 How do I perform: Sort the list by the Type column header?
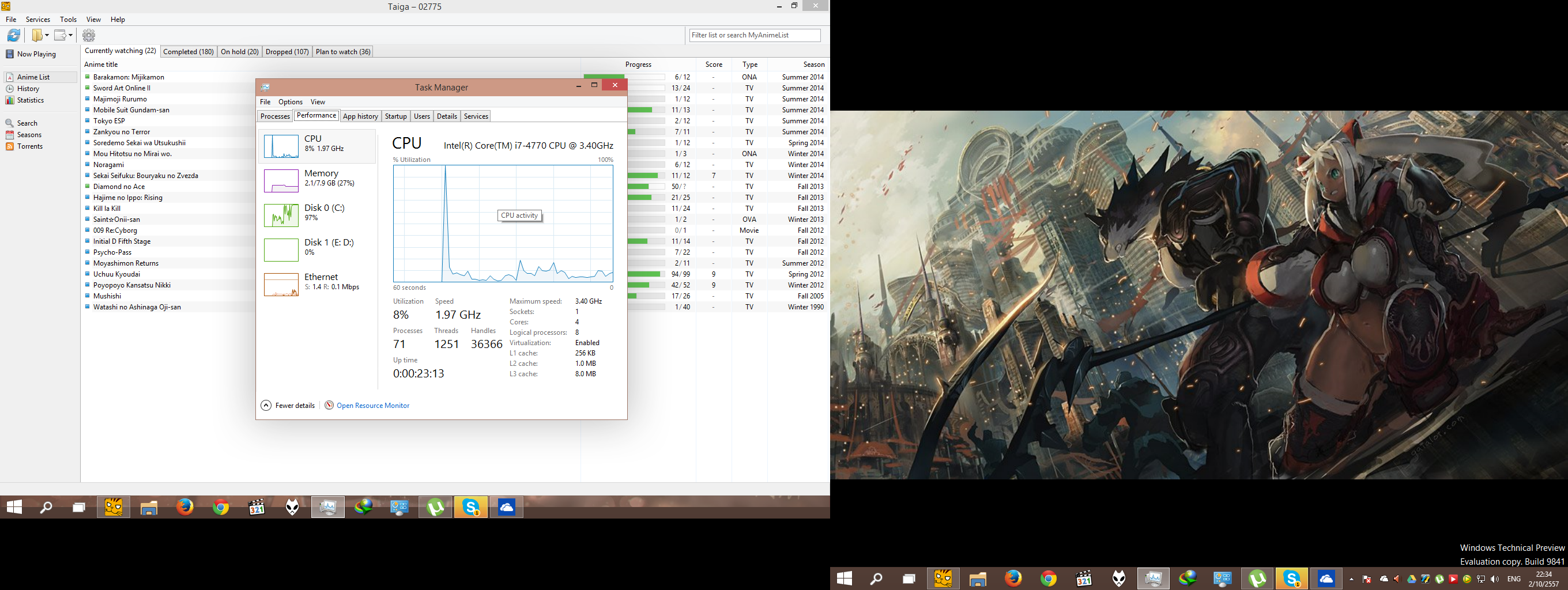[749, 65]
